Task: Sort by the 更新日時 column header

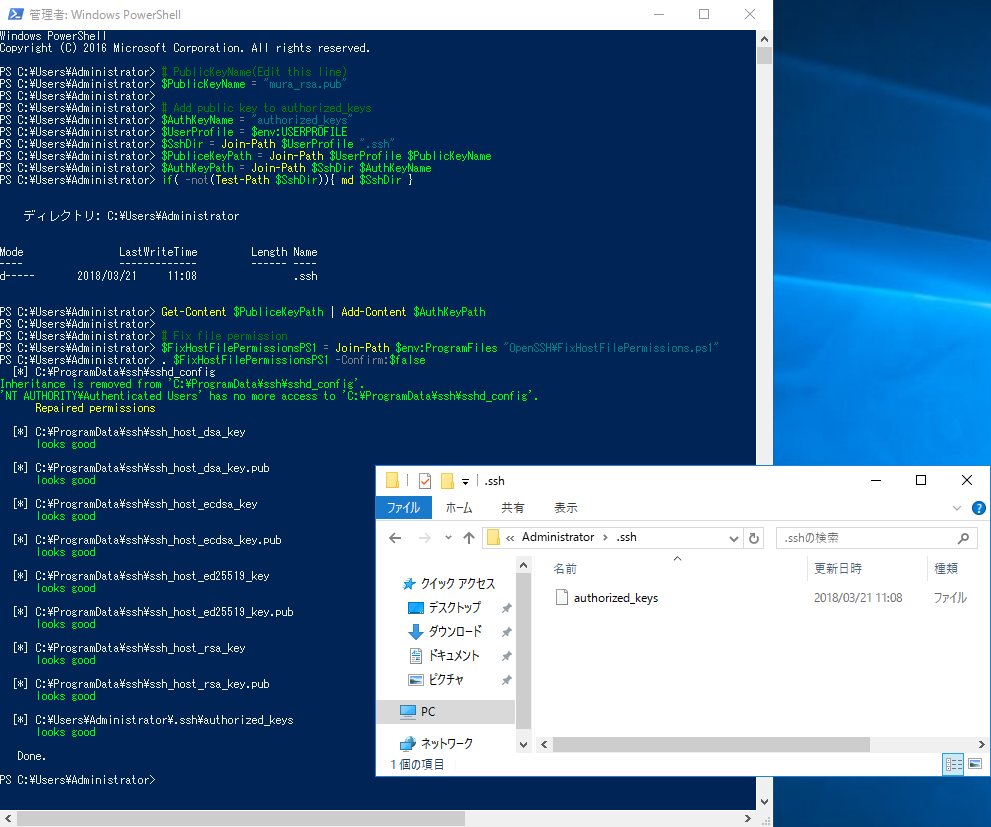Action: [838, 569]
